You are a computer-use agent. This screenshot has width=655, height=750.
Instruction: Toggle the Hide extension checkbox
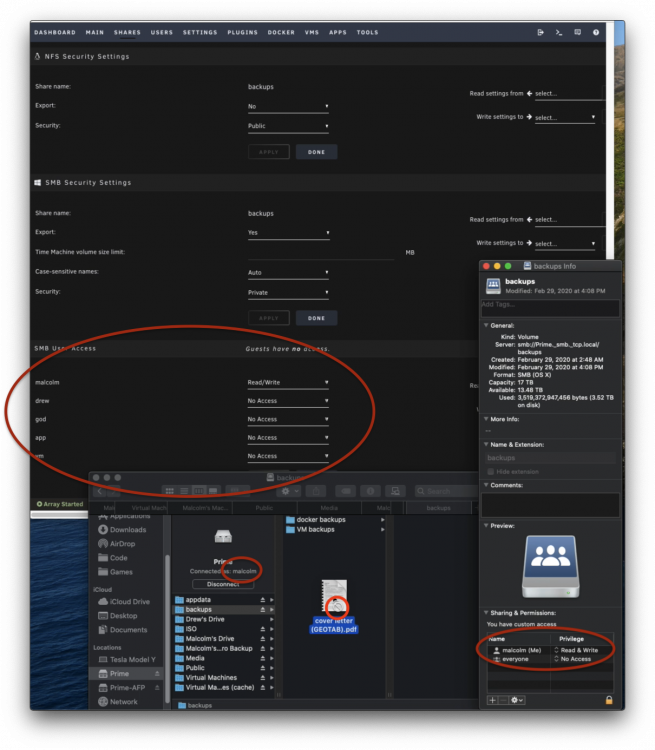click(490, 472)
